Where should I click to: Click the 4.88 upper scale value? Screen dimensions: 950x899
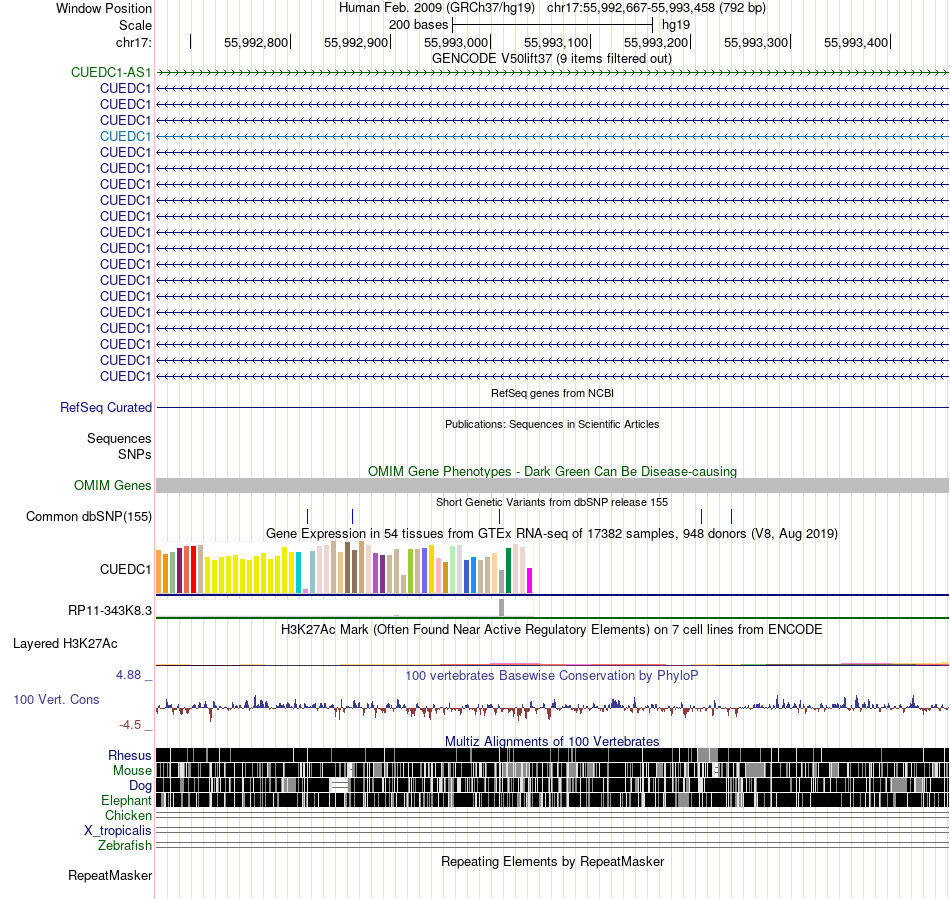(128, 675)
